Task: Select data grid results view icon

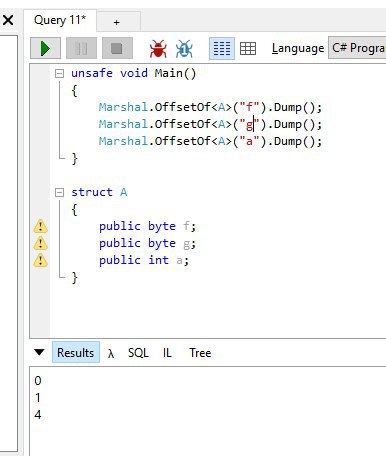Action: click(248, 49)
